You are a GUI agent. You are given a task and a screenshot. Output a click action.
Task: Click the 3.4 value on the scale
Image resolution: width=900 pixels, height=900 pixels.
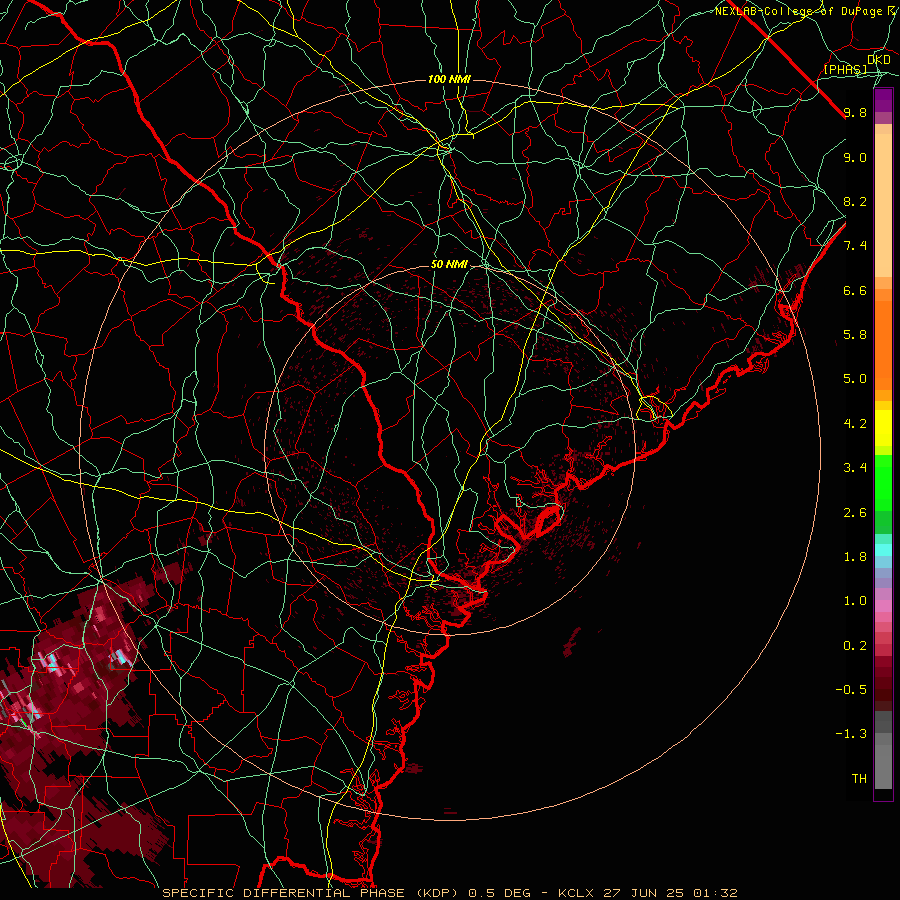(x=855, y=468)
